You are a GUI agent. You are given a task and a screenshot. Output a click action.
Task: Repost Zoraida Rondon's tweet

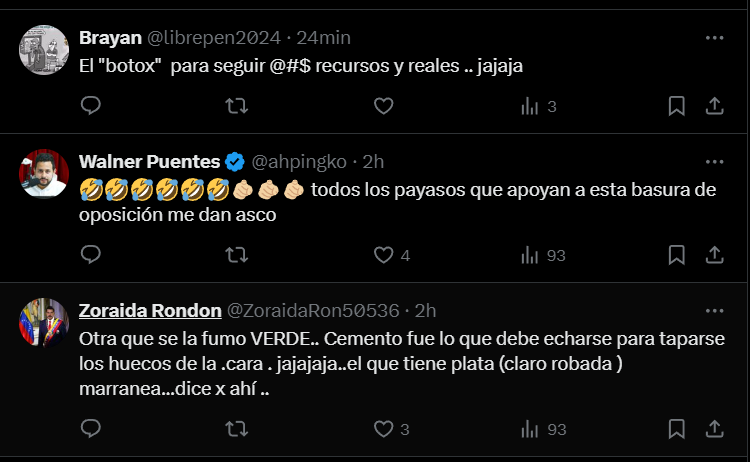[236, 429]
